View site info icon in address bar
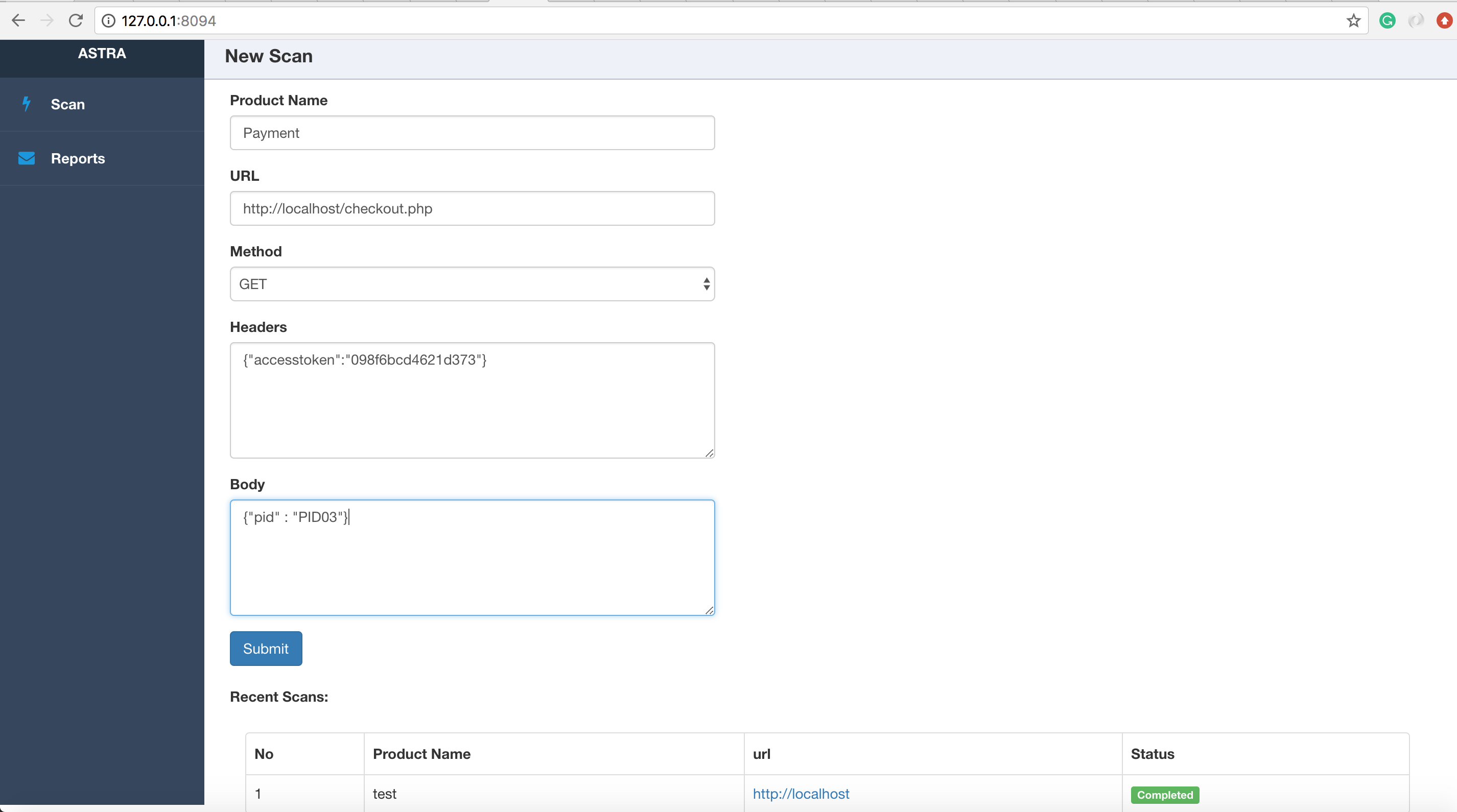 click(109, 21)
